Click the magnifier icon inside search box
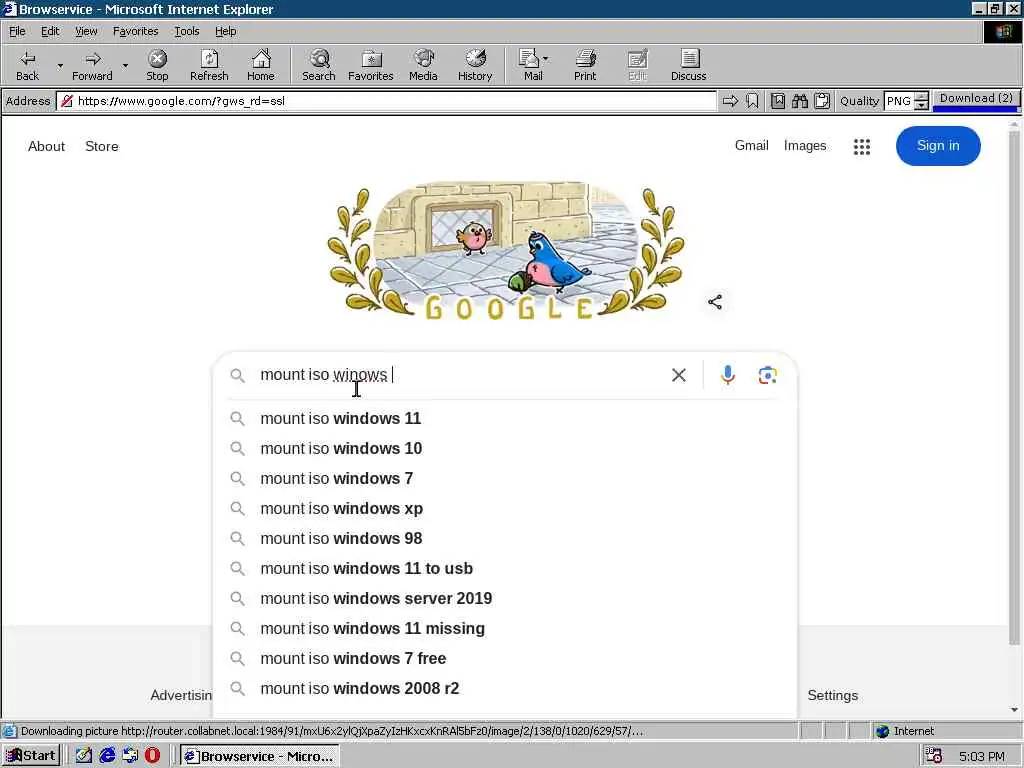 pyautogui.click(x=238, y=376)
